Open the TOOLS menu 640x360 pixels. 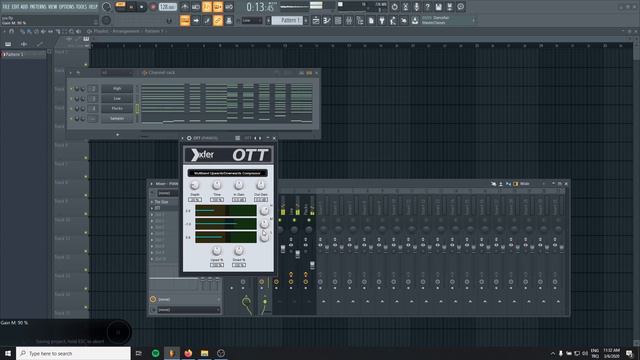point(82,7)
